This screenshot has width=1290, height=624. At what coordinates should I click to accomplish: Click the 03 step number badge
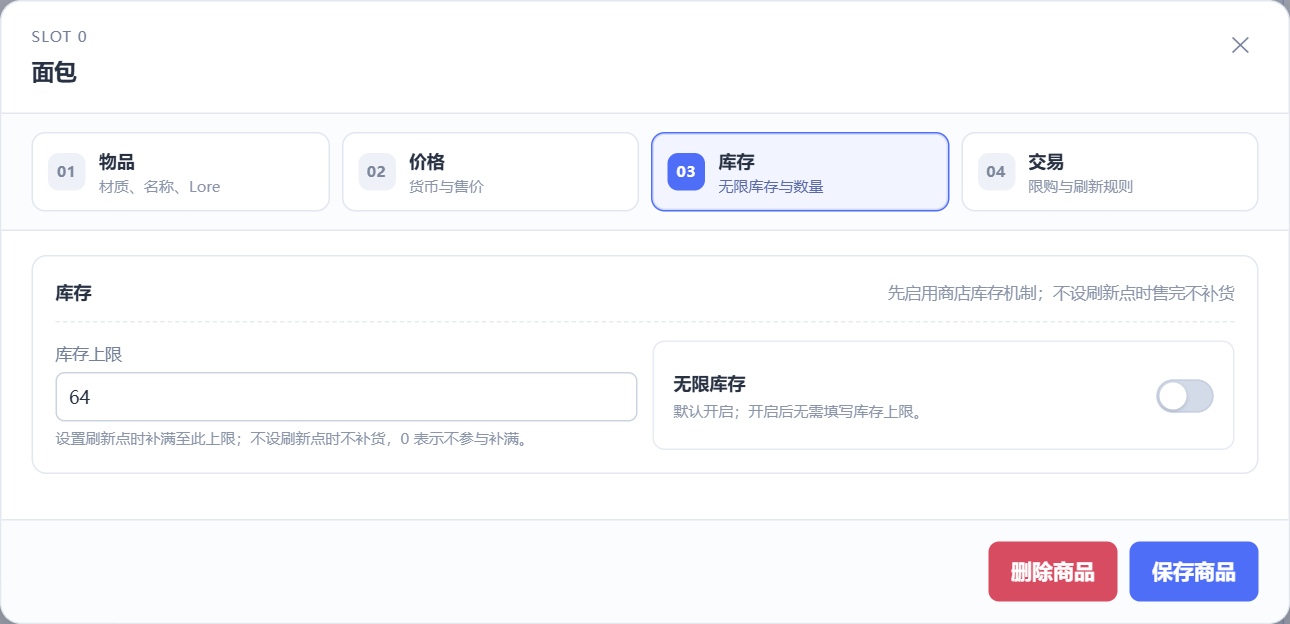click(x=686, y=172)
